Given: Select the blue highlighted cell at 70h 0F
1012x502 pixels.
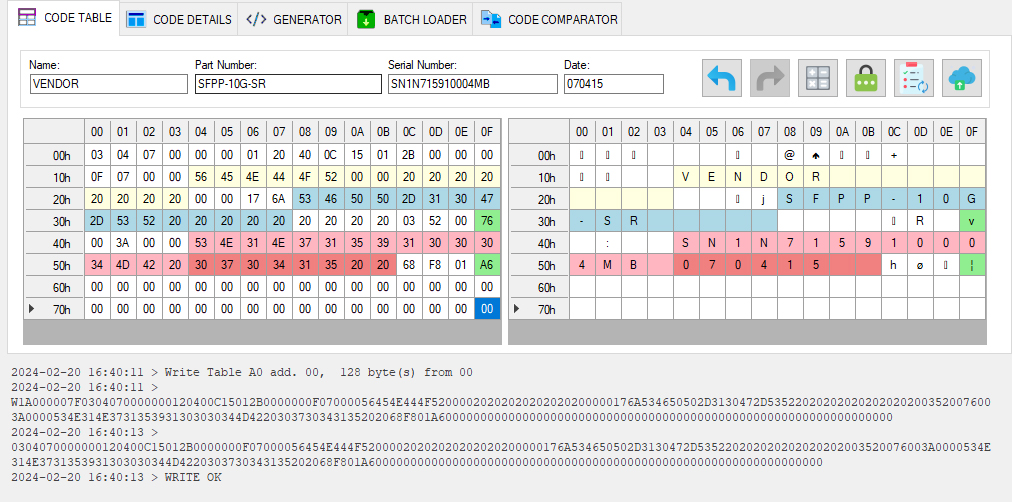Looking at the screenshot, I should click(x=487, y=308).
